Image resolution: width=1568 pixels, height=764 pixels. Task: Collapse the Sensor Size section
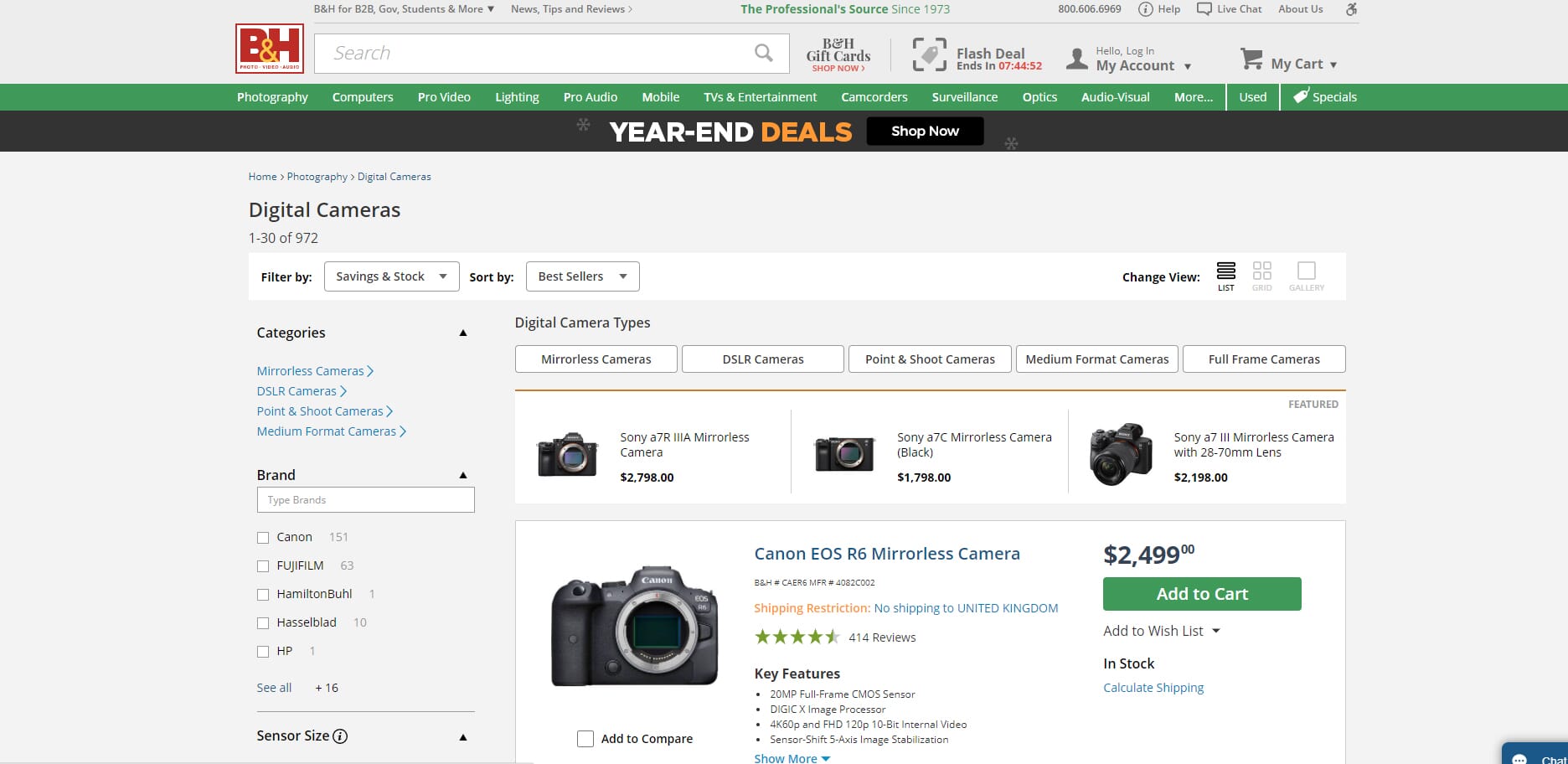click(x=462, y=737)
